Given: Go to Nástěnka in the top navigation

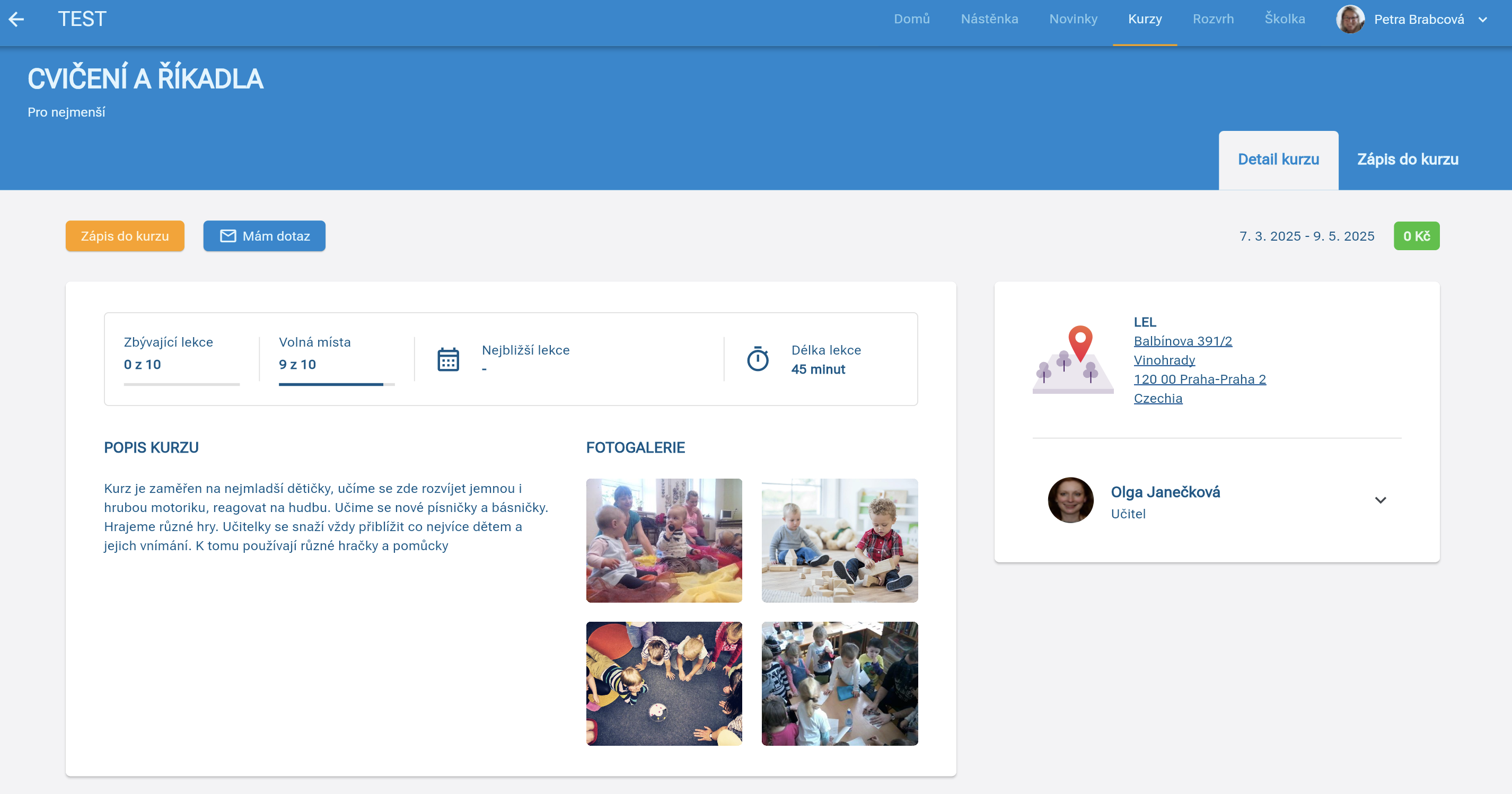Looking at the screenshot, I should (989, 20).
